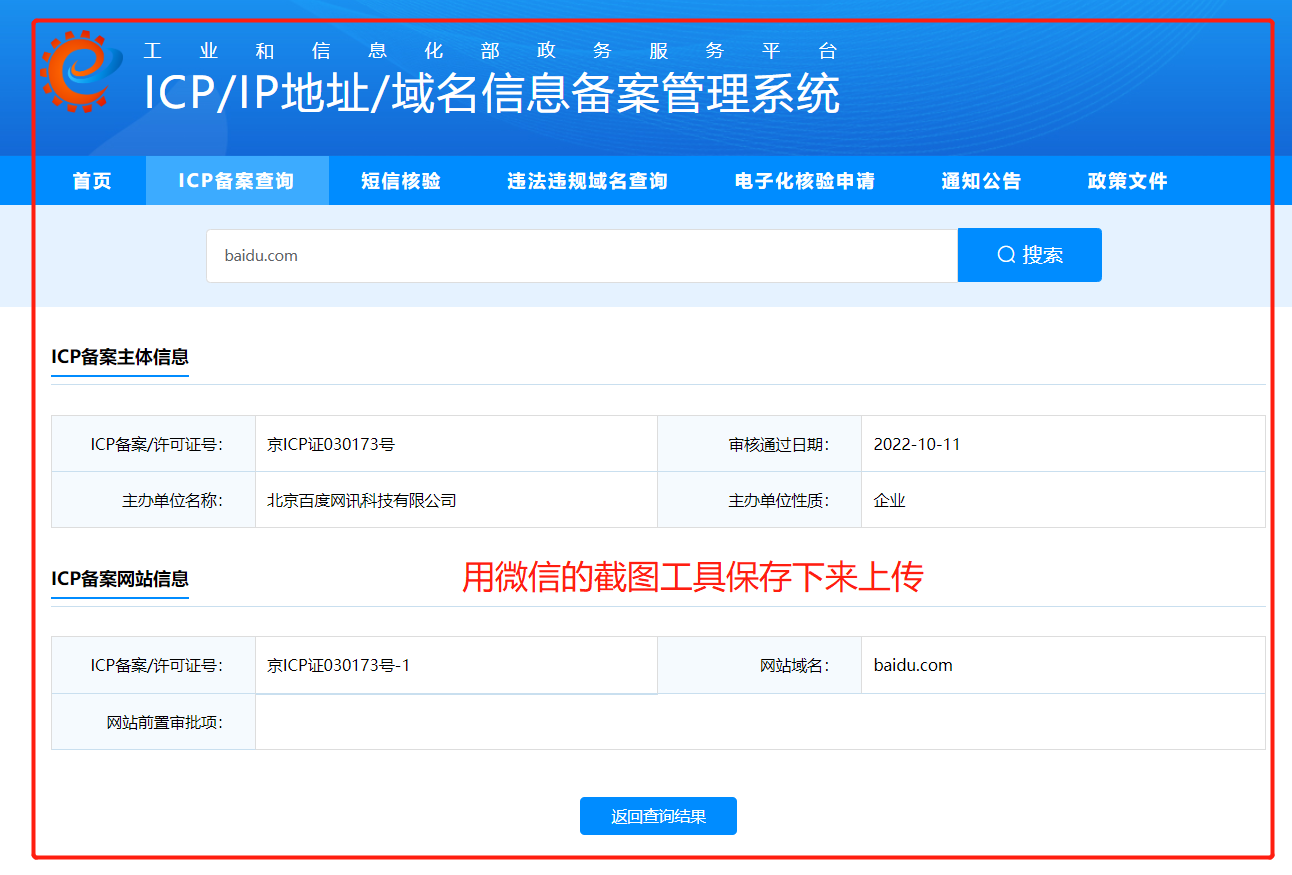This screenshot has height=875, width=1292.
Task: Select the 电子化核验申请 tab
Action: point(805,181)
